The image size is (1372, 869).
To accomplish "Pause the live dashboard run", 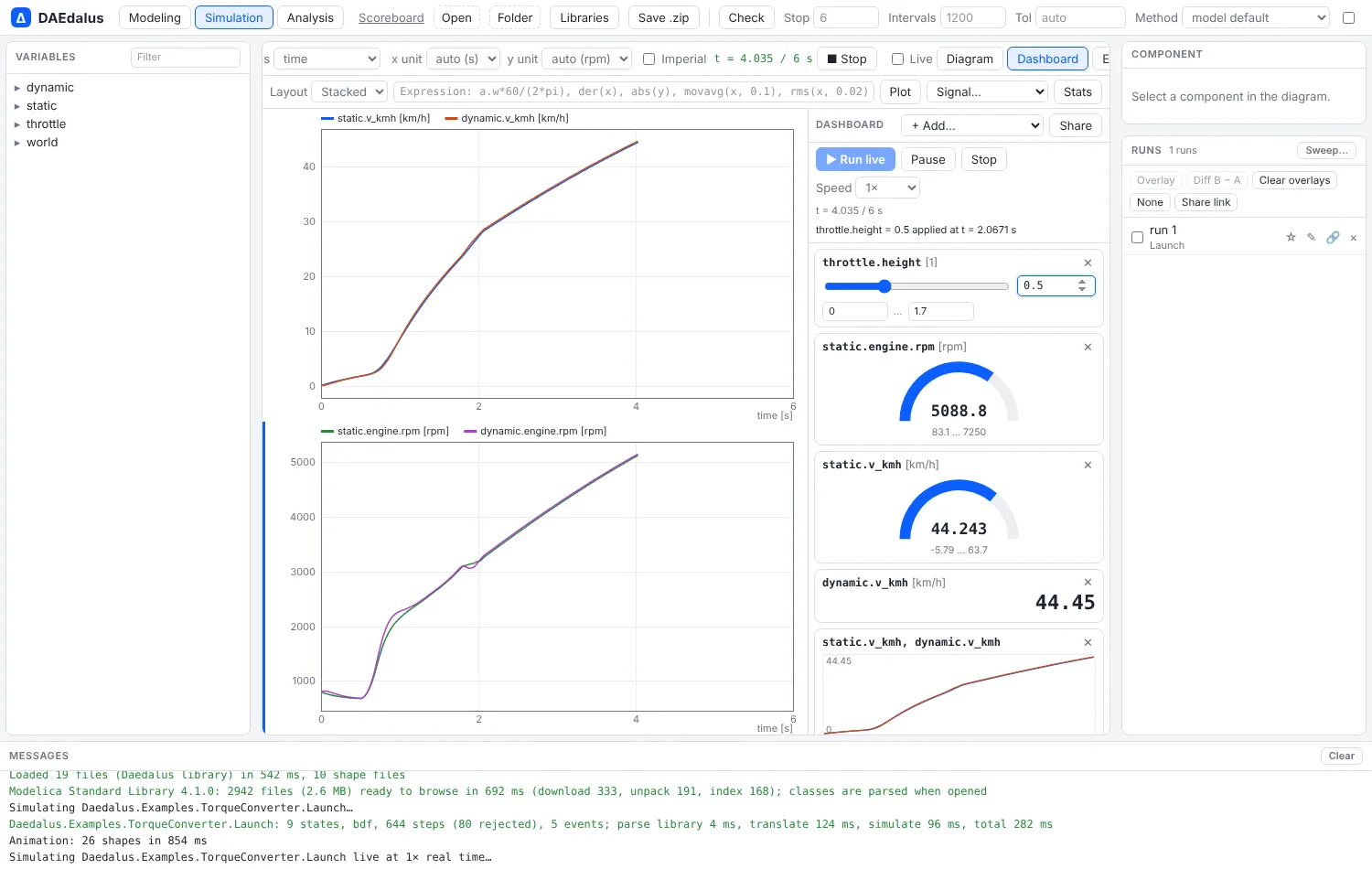I will point(927,159).
